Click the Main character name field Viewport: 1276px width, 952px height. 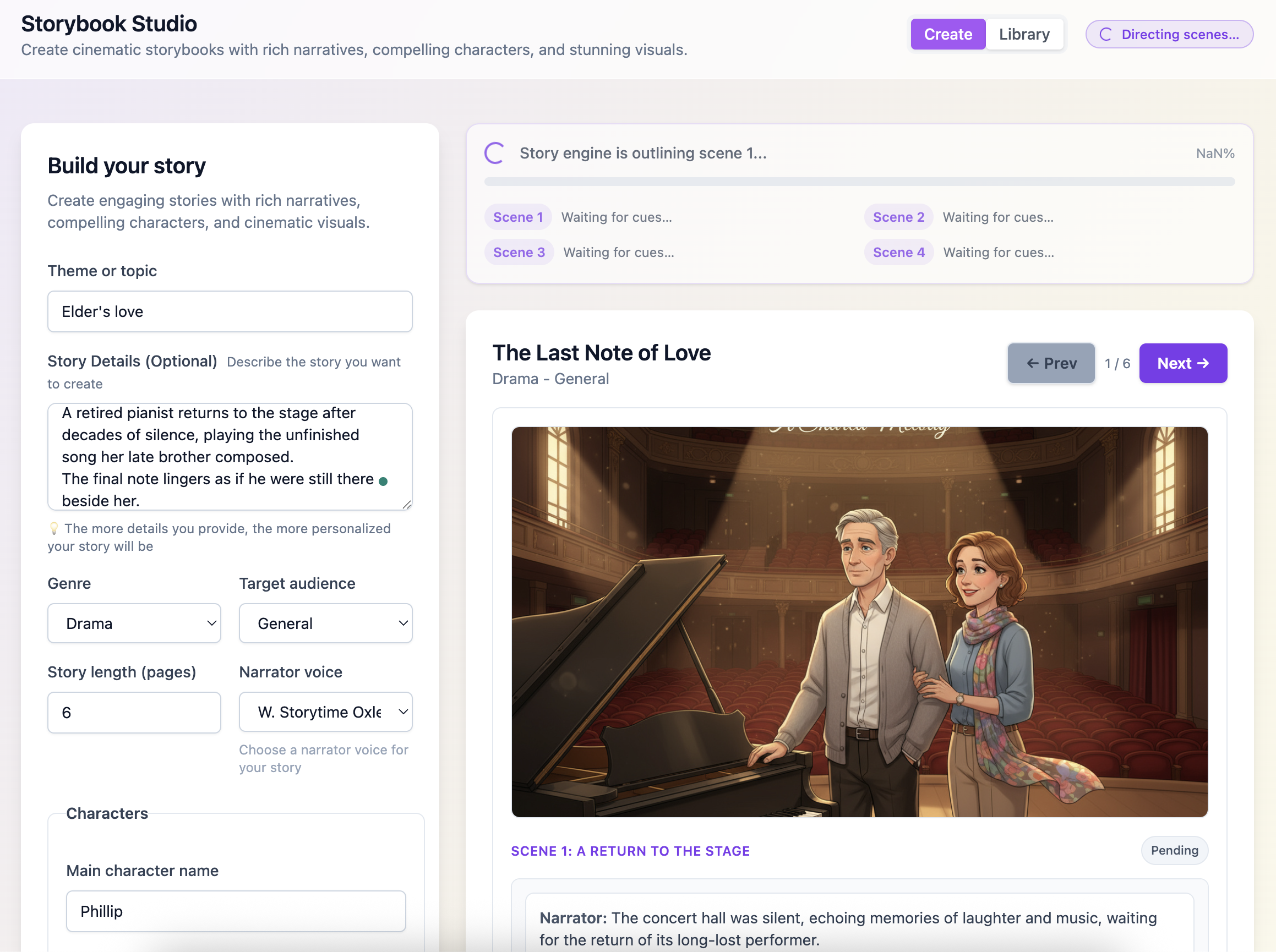pyautogui.click(x=236, y=911)
